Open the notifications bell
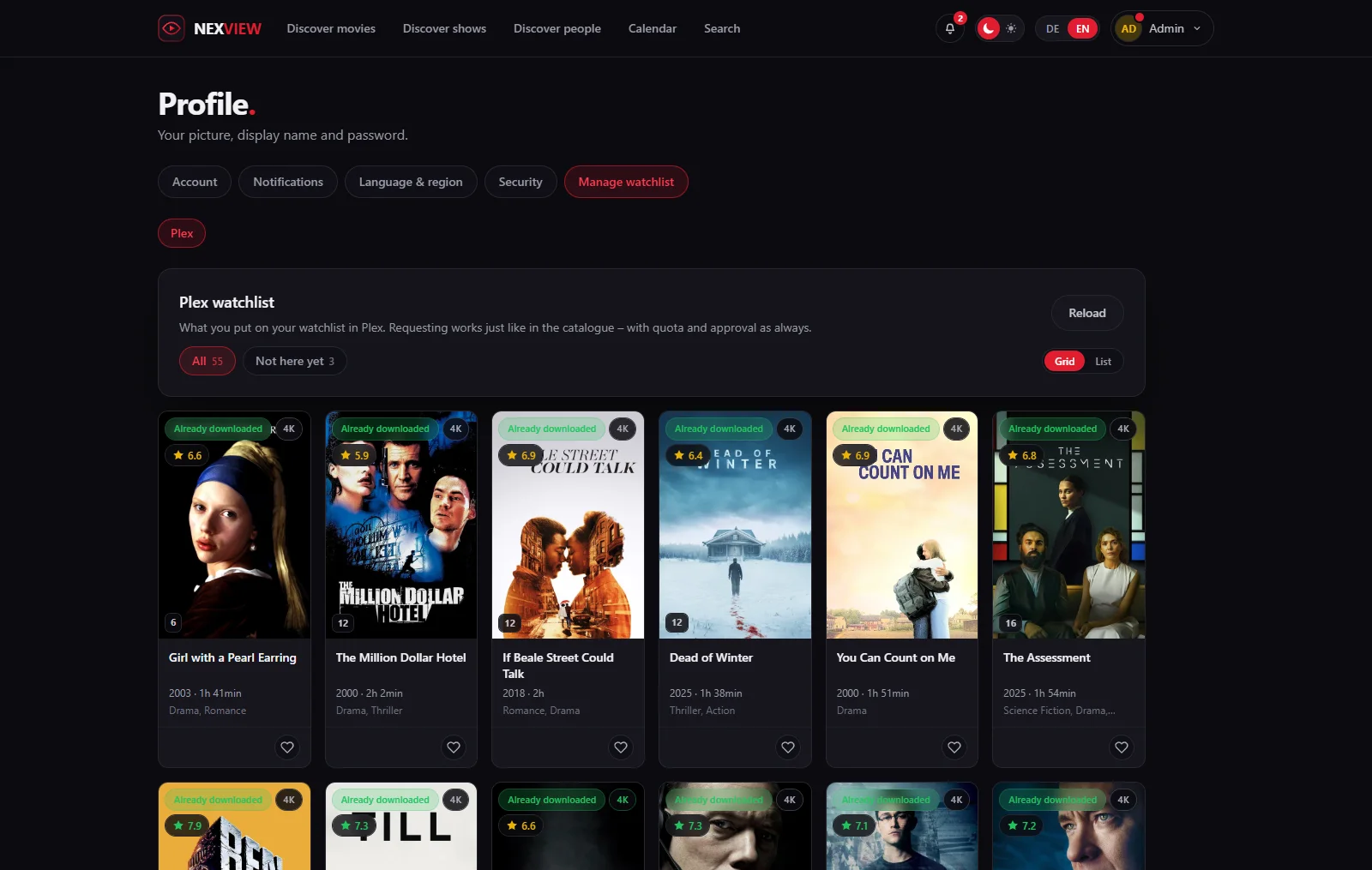The height and width of the screenshot is (870, 1372). tap(950, 28)
